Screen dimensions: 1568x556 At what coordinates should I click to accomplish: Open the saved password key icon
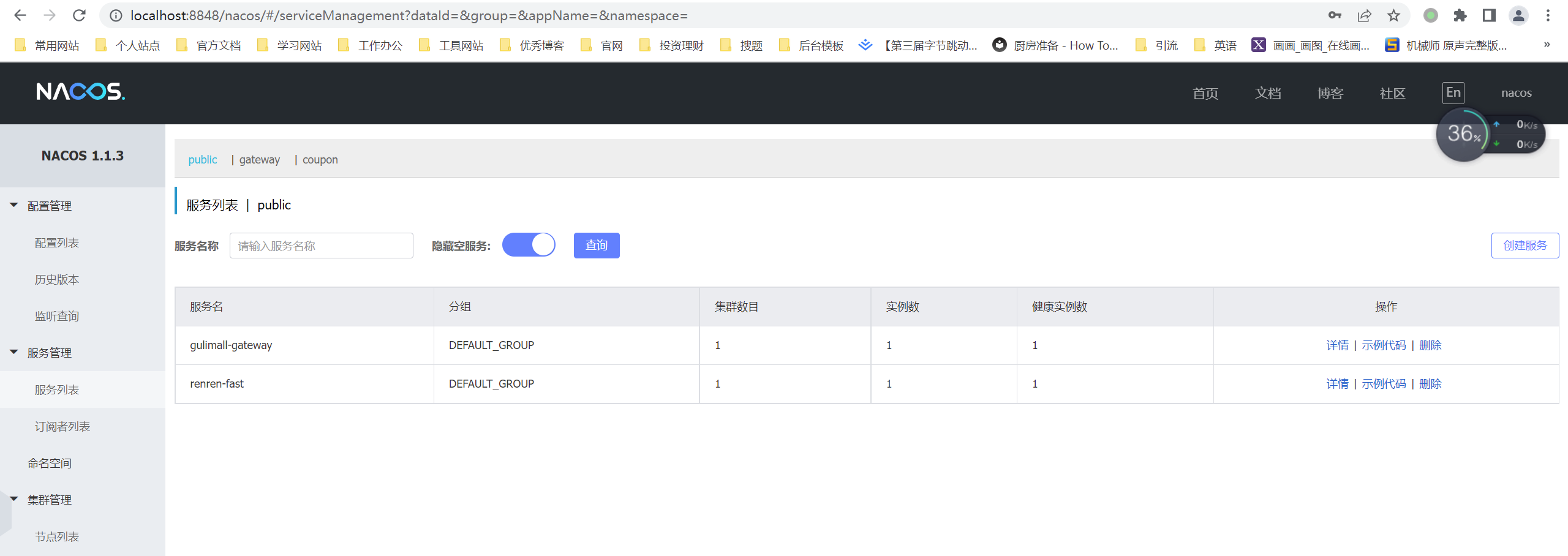1335,15
